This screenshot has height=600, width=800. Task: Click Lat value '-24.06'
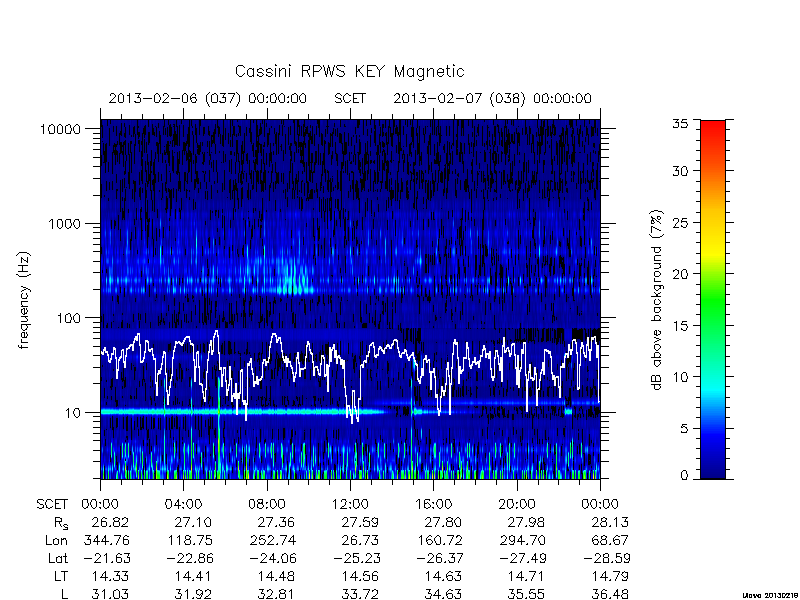(273, 559)
